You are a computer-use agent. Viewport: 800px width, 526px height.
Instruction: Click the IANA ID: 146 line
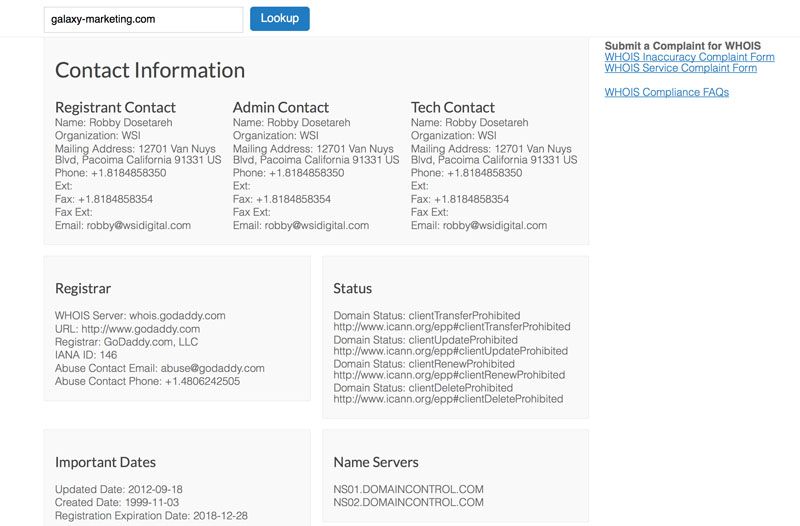click(86, 355)
